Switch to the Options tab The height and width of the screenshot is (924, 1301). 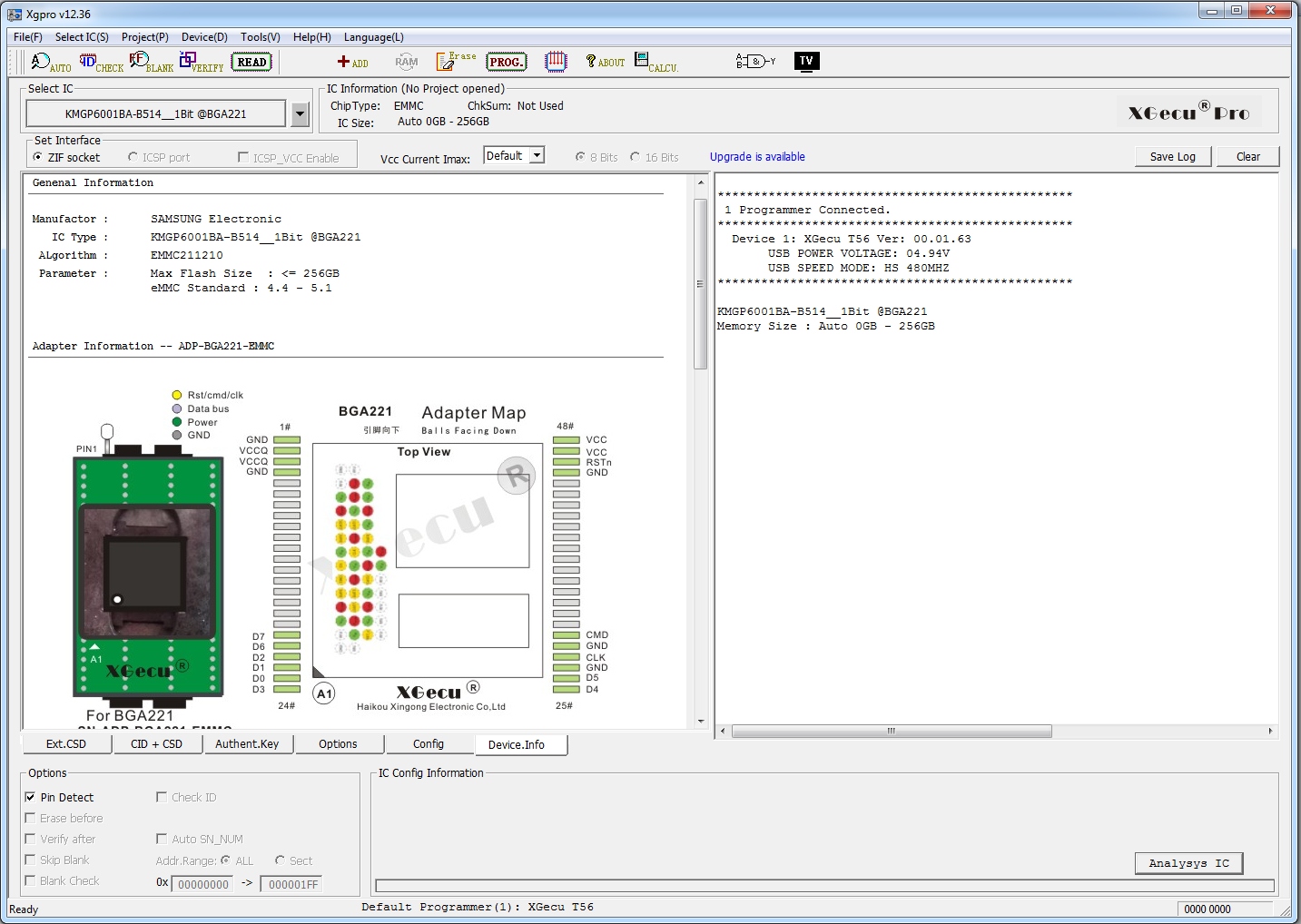tap(339, 744)
